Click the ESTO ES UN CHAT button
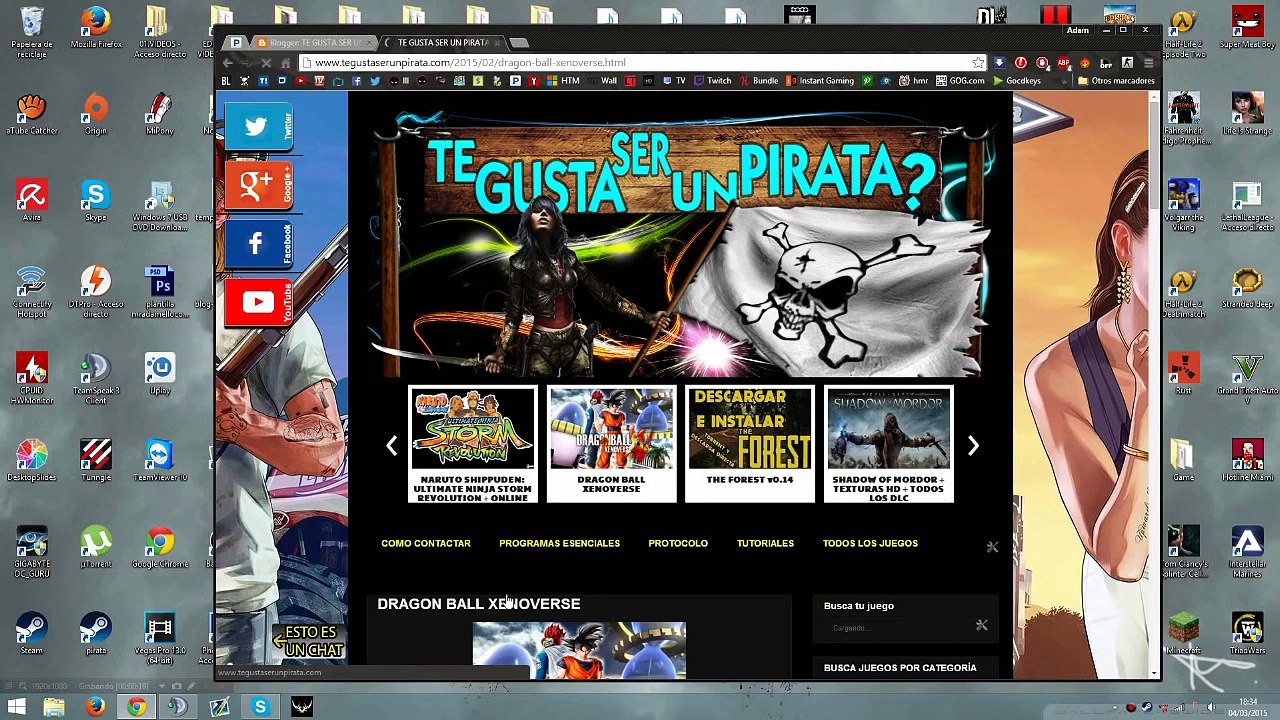Viewport: 1280px width, 720px height. (310, 641)
